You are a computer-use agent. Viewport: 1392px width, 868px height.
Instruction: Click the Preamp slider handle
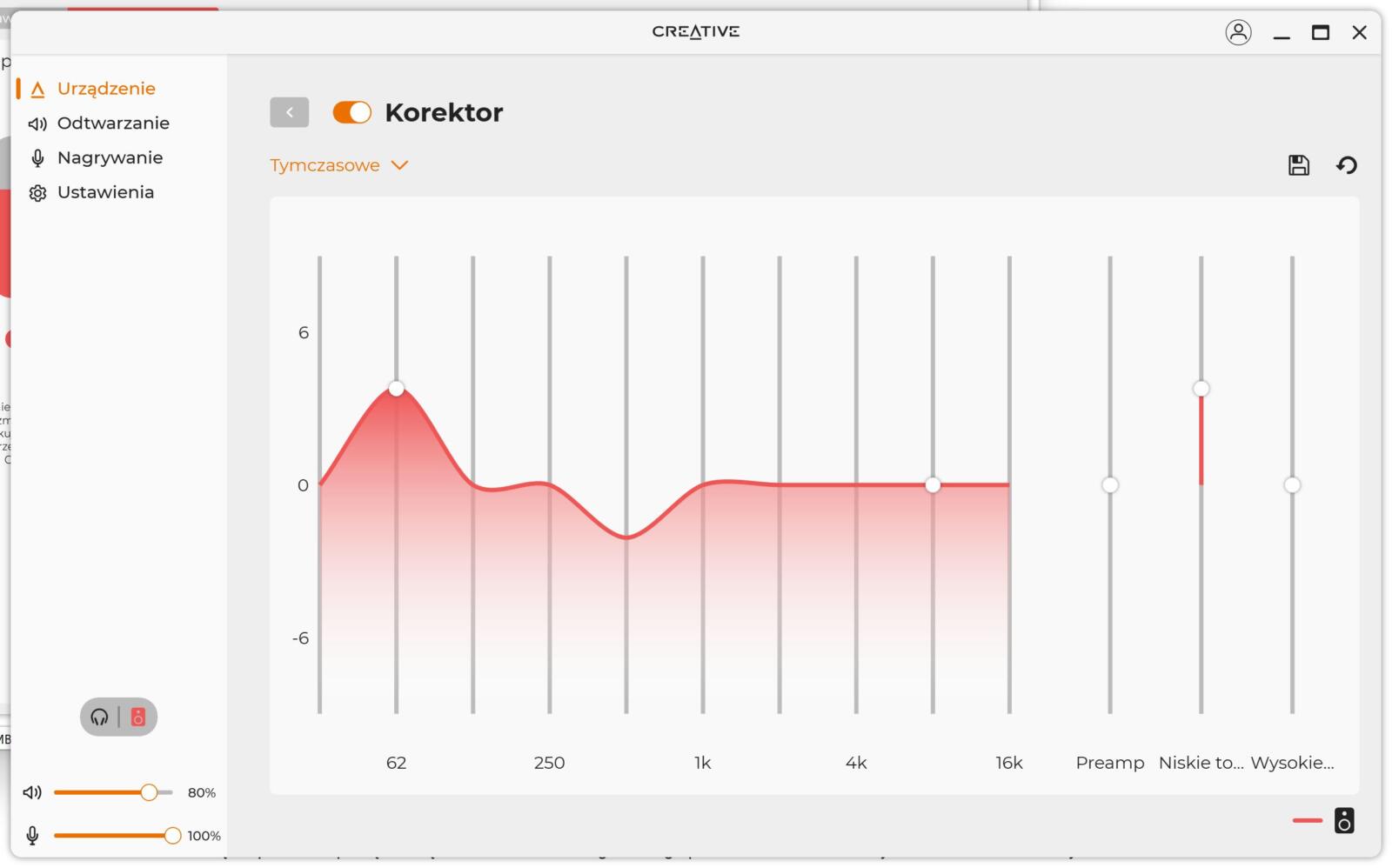(1110, 485)
